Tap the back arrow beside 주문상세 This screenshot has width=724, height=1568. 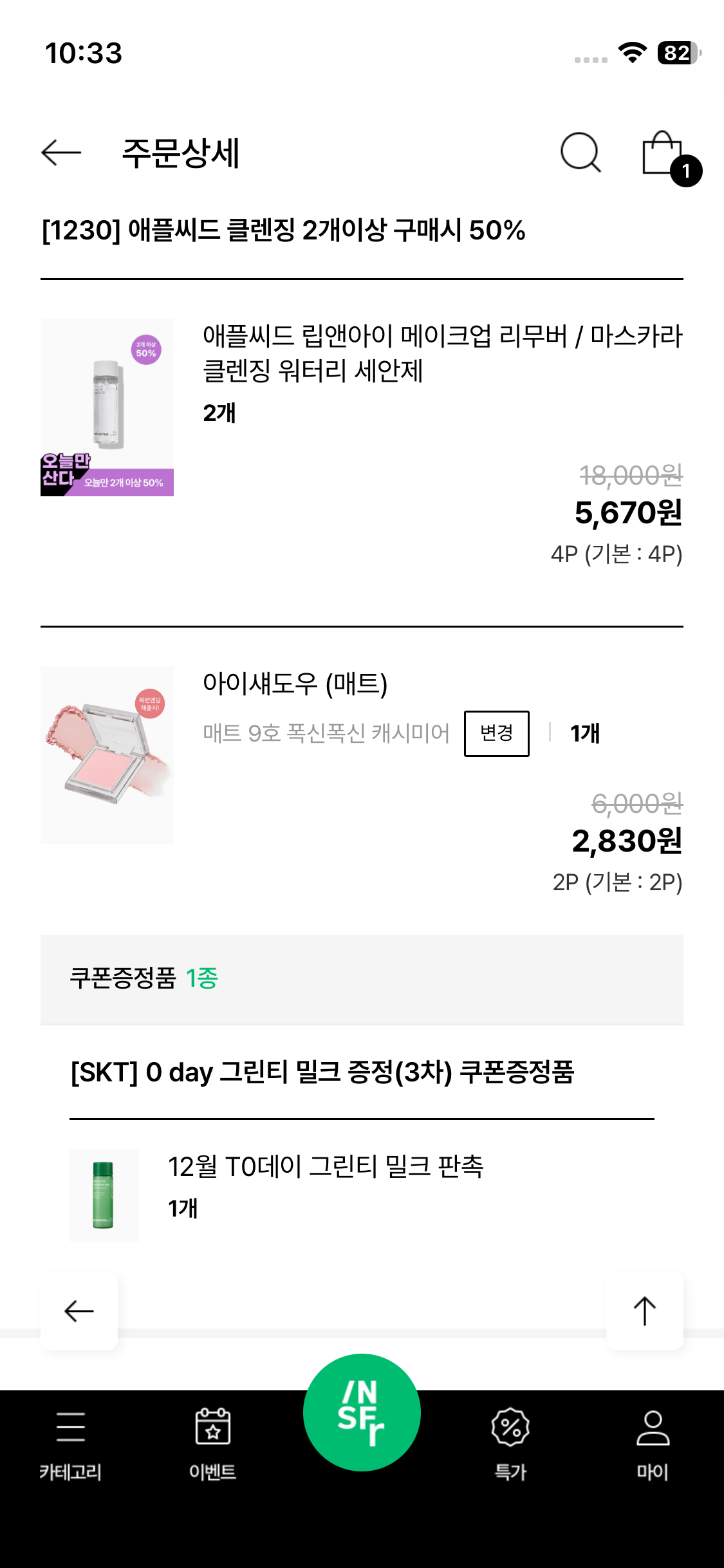pyautogui.click(x=61, y=153)
